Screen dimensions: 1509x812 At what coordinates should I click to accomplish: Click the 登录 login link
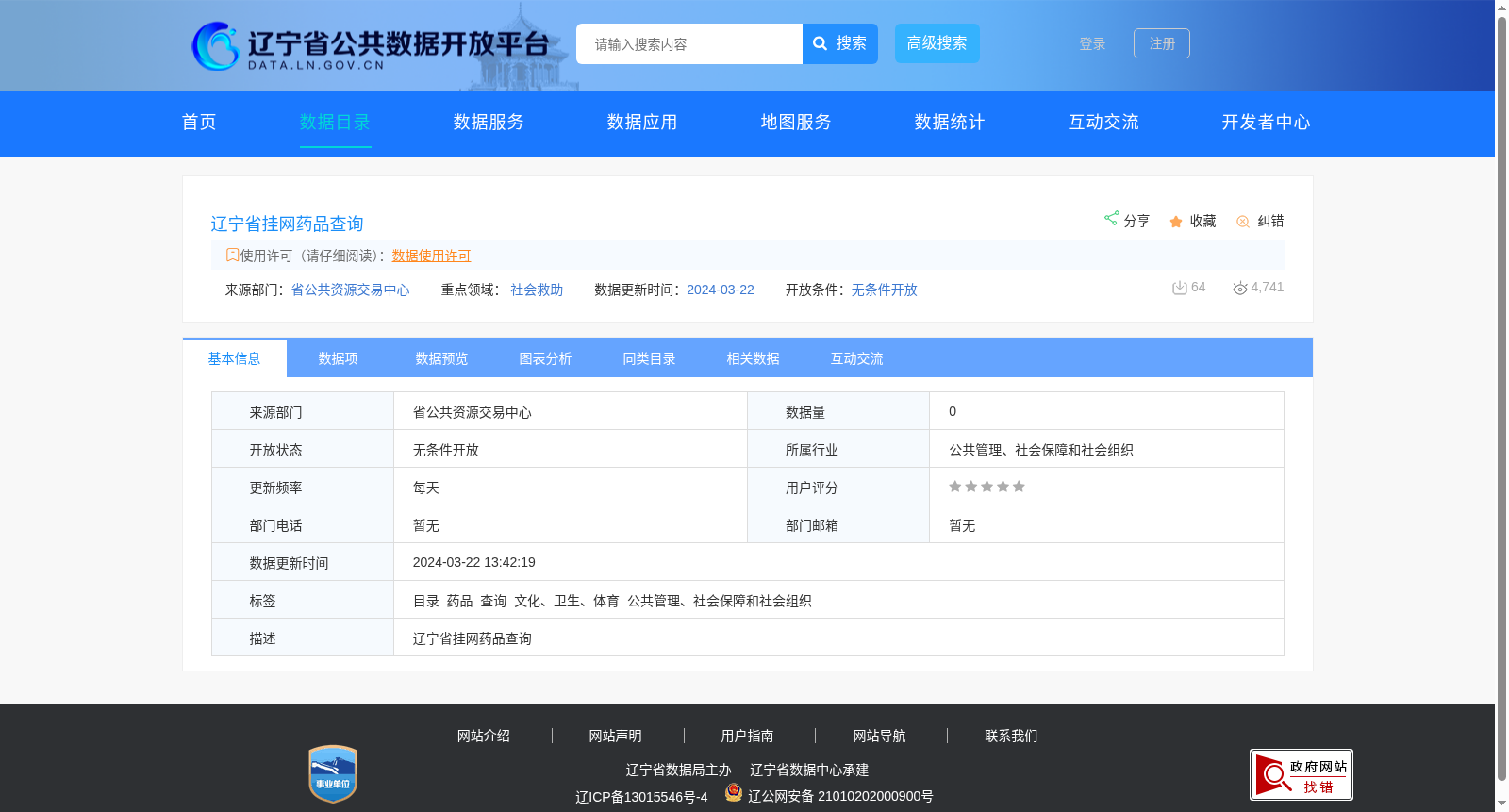coord(1092,44)
